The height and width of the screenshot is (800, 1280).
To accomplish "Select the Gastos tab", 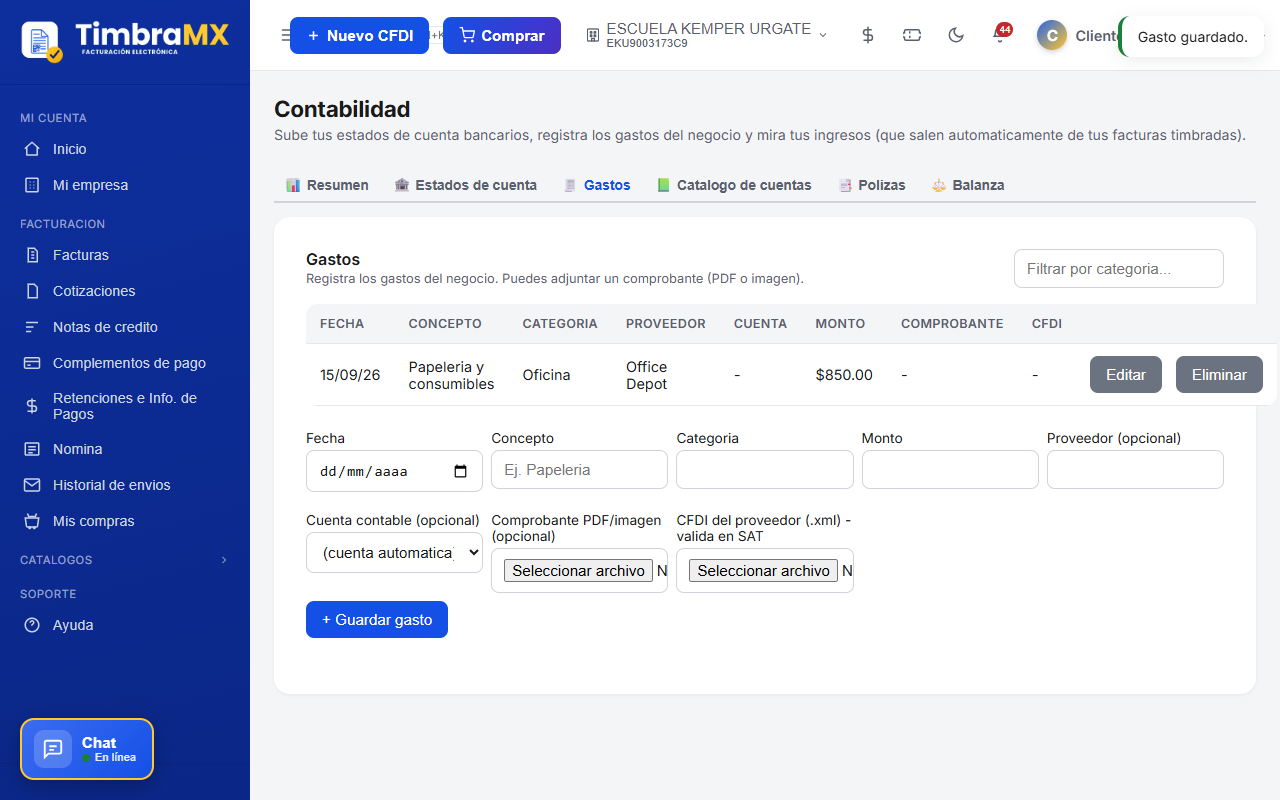I will click(x=597, y=185).
